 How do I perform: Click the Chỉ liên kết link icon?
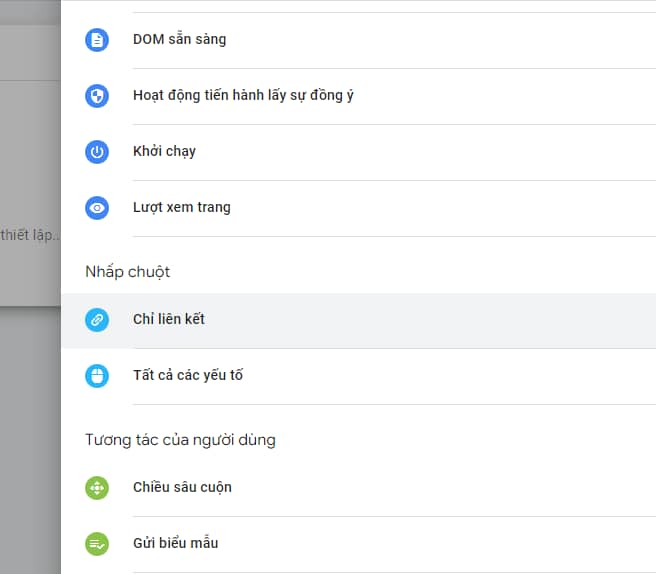[x=97, y=320]
